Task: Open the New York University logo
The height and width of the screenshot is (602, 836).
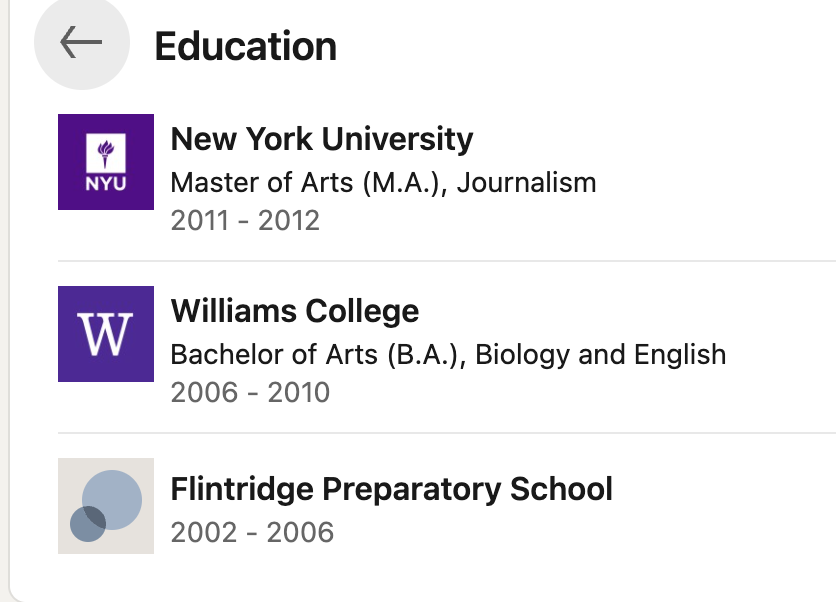Action: [106, 162]
